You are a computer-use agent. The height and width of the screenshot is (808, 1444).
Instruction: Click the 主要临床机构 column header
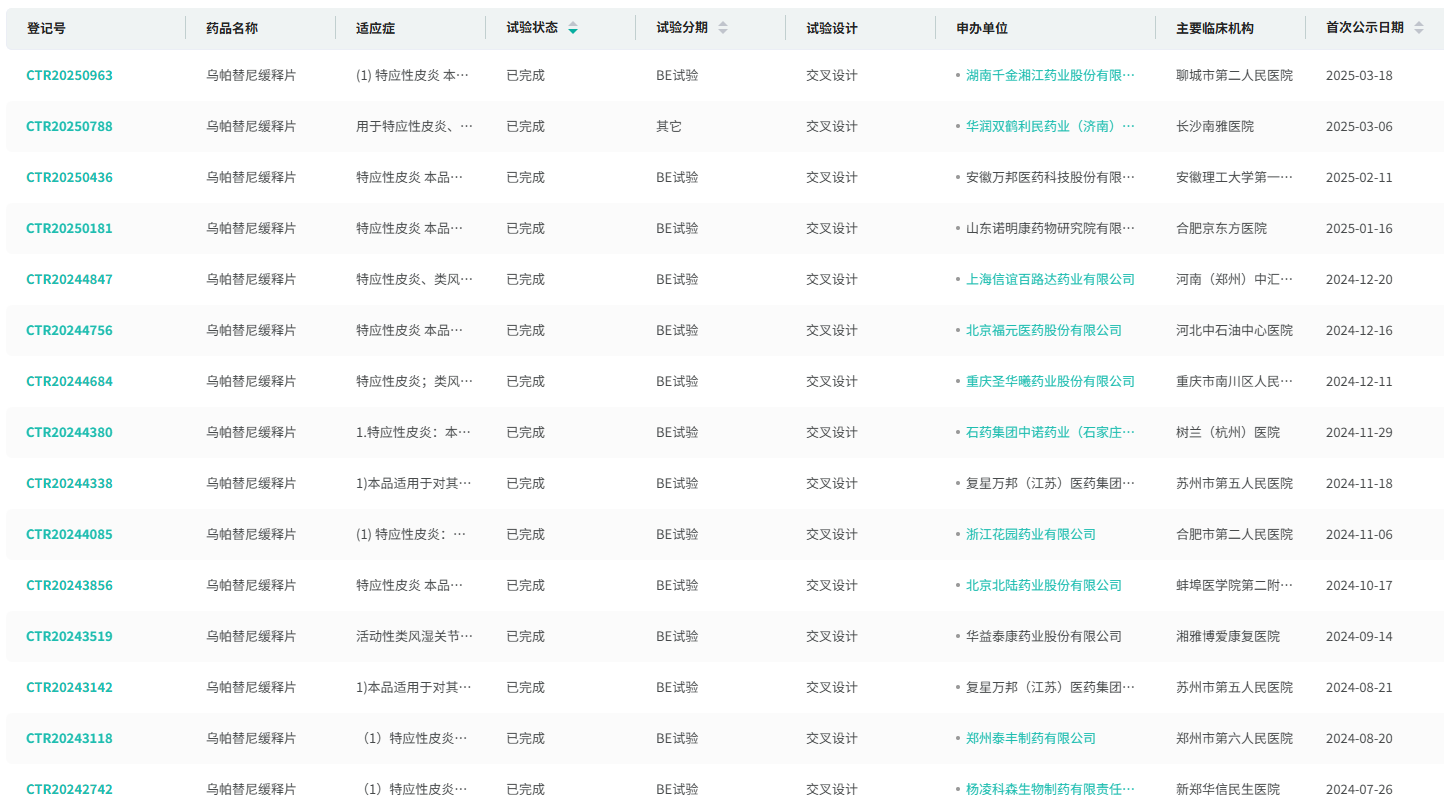point(1215,28)
